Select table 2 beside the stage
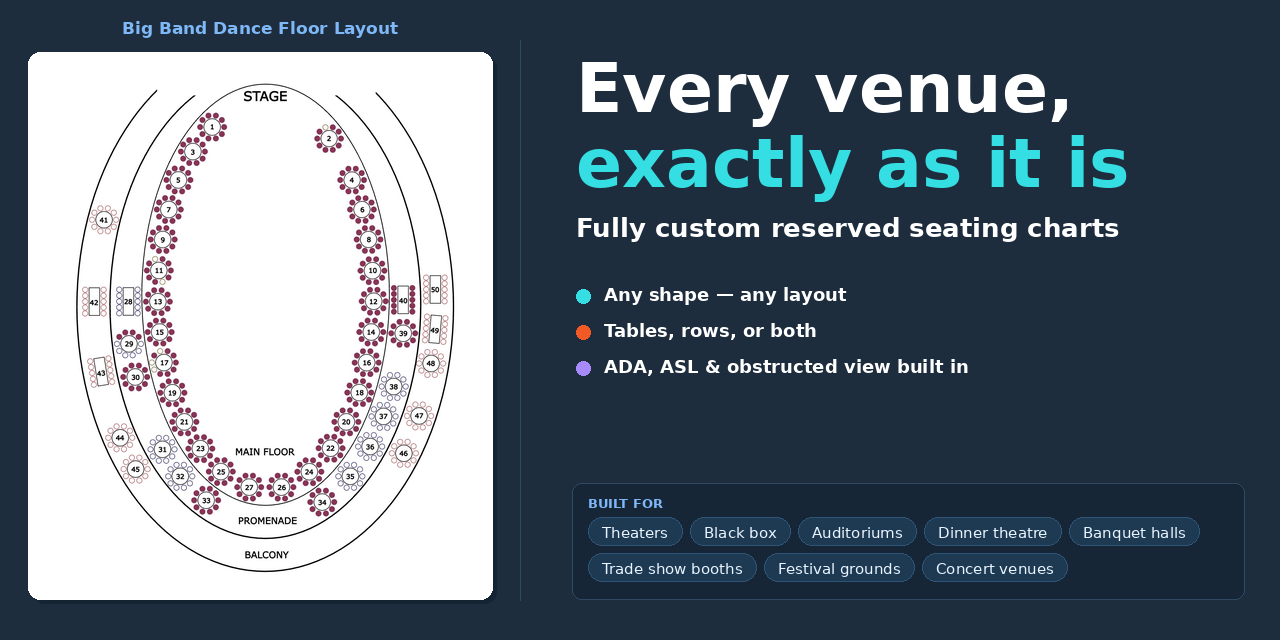1280x640 pixels. [x=329, y=138]
